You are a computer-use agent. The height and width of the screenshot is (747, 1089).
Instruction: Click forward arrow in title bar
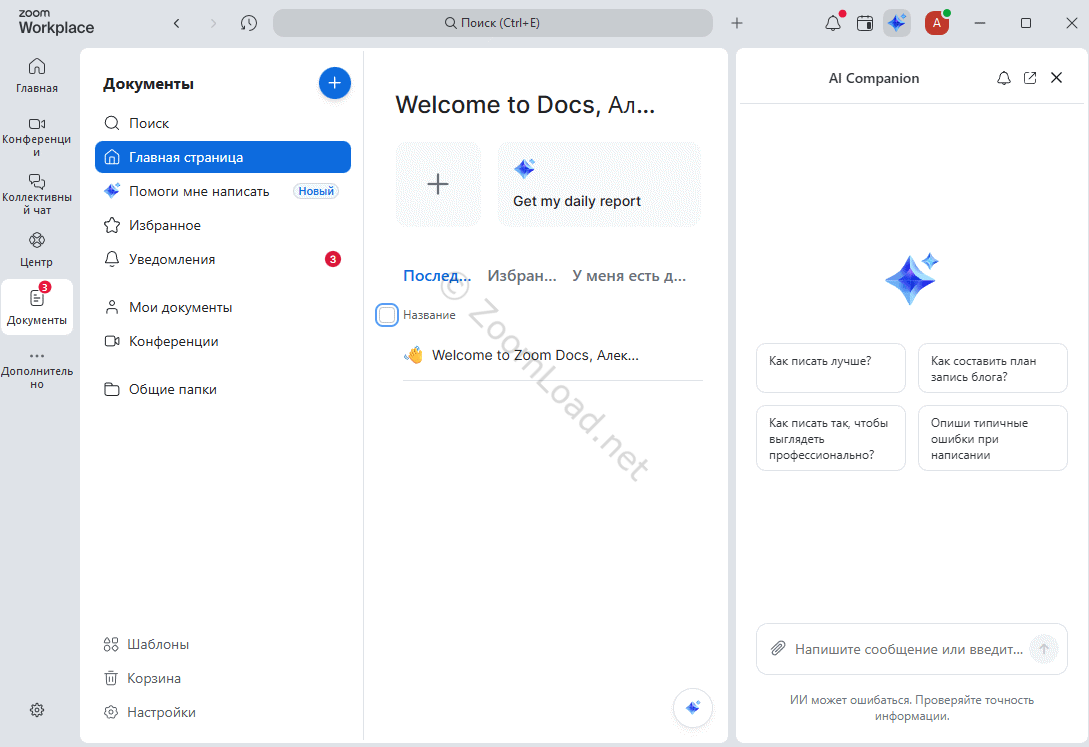(x=213, y=23)
